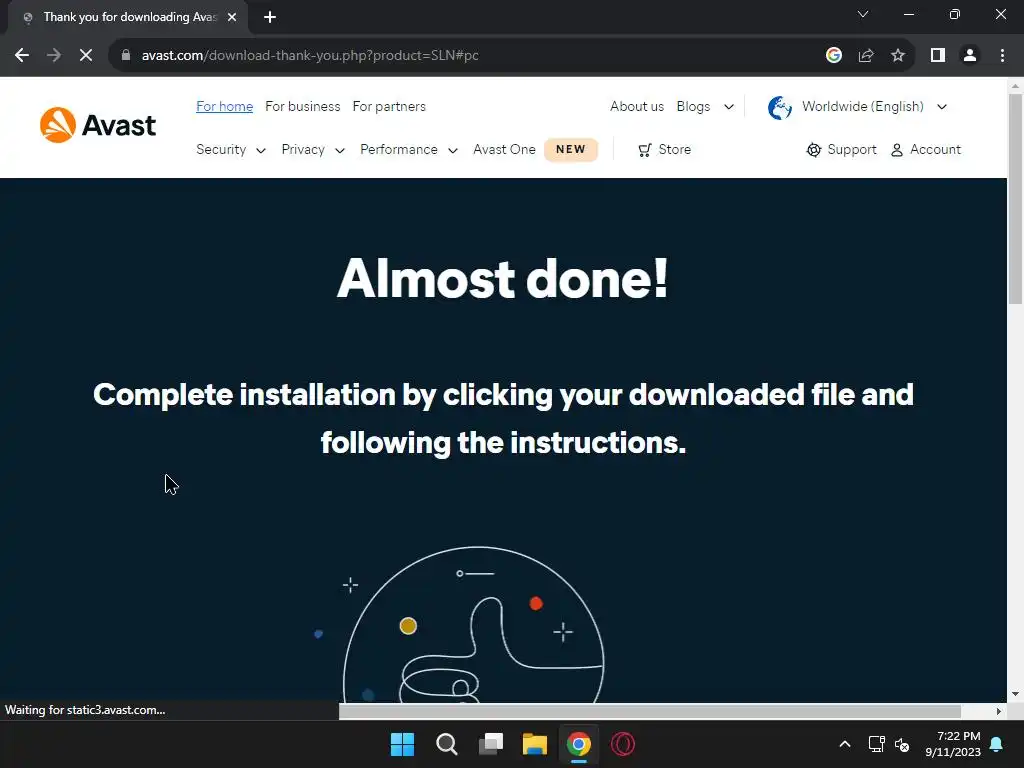Click the thumbs-up illustration
1024x768 pixels.
[x=473, y=625]
